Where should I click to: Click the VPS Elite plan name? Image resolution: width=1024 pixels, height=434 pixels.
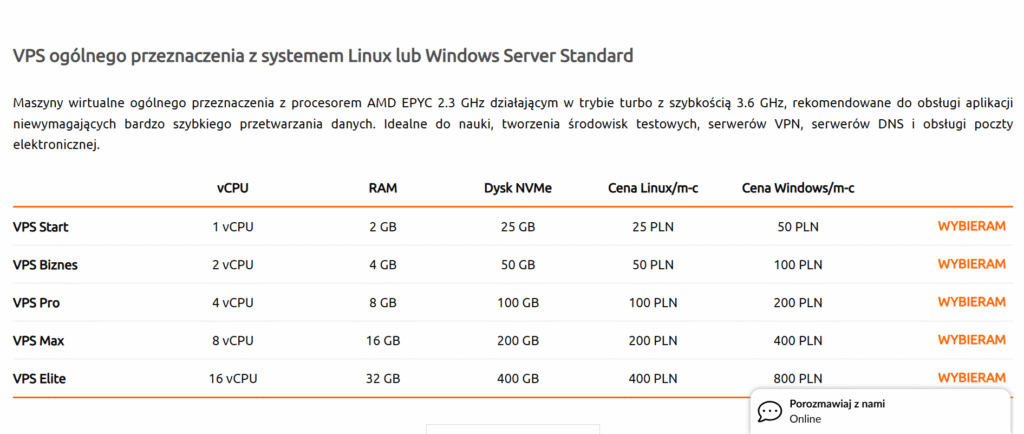tap(40, 379)
